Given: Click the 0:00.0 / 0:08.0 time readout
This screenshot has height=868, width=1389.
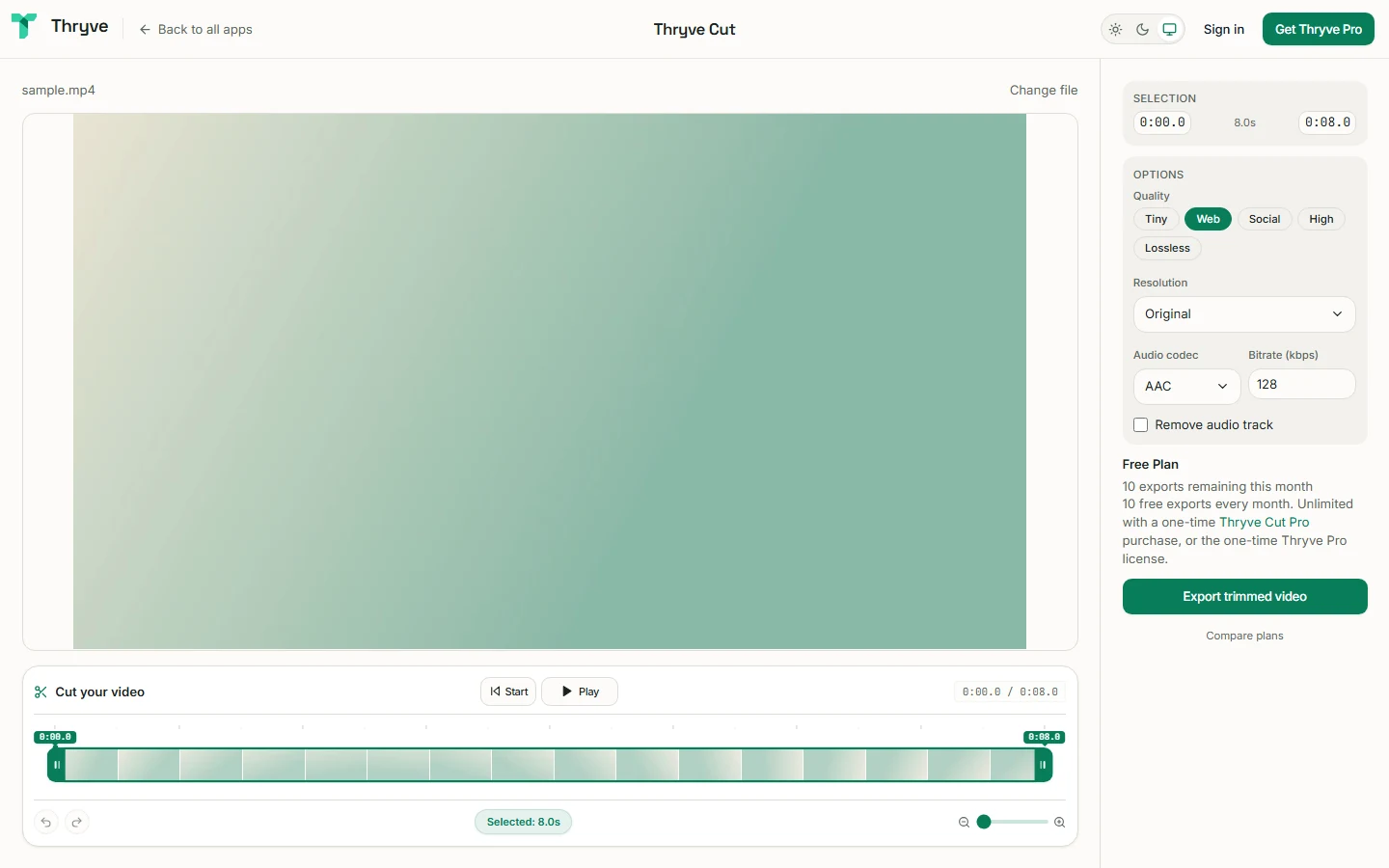Looking at the screenshot, I should (1010, 692).
